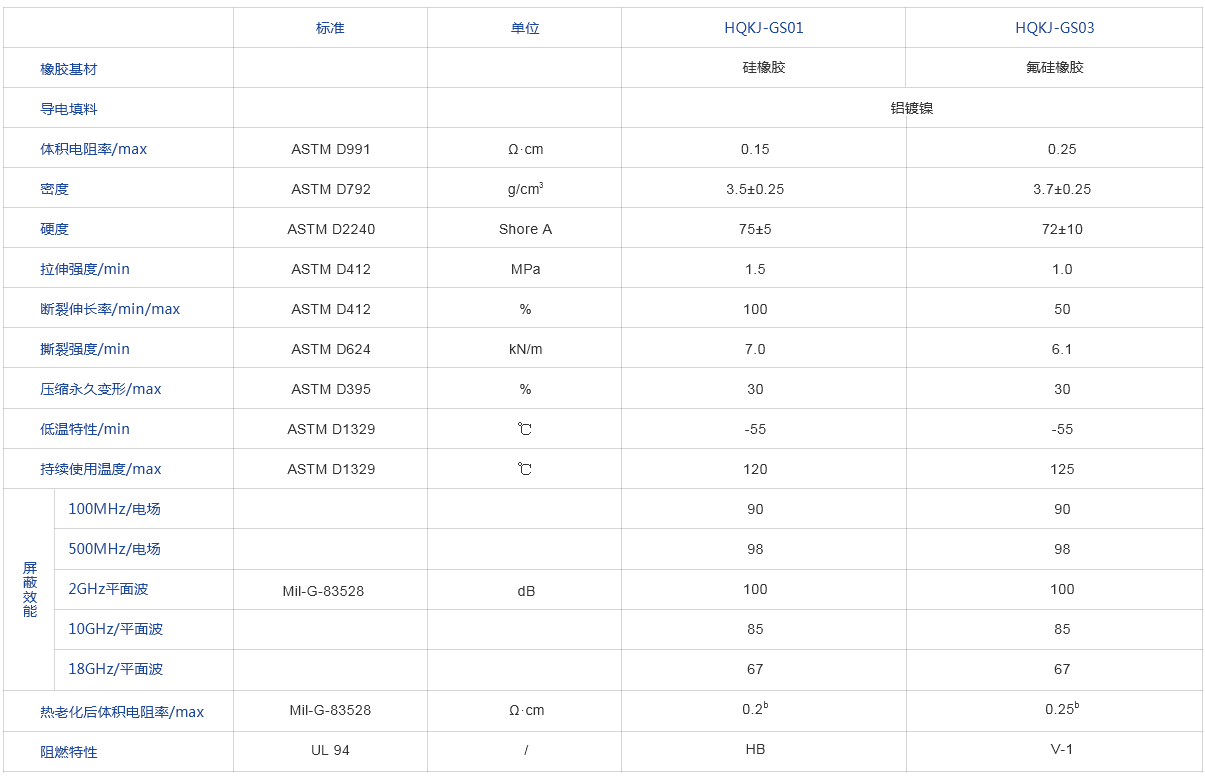Click the 导电填料 row label
Screen dimensions: 1205x780
pos(69,109)
